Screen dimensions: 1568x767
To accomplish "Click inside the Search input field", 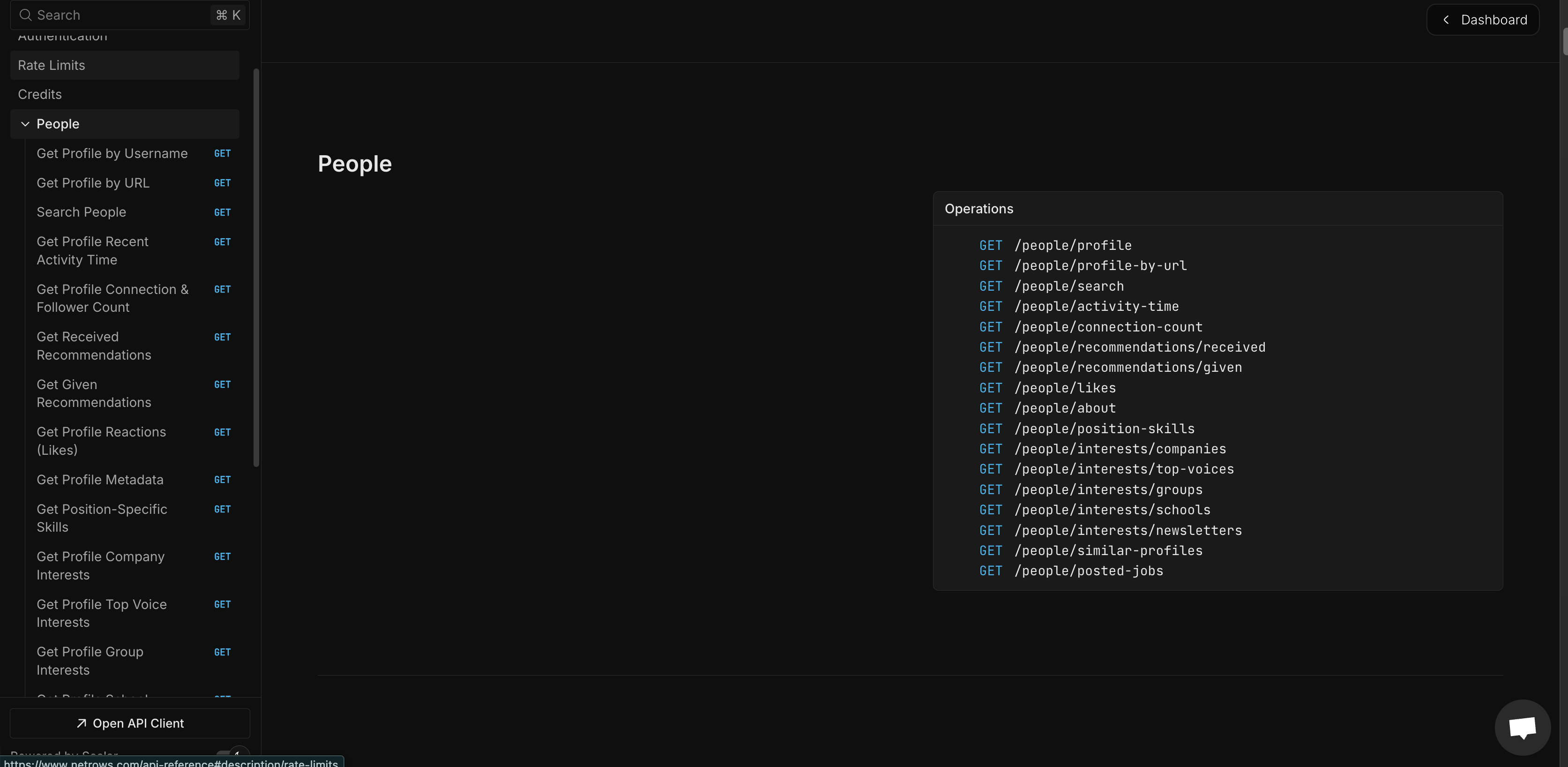I will 110,15.
